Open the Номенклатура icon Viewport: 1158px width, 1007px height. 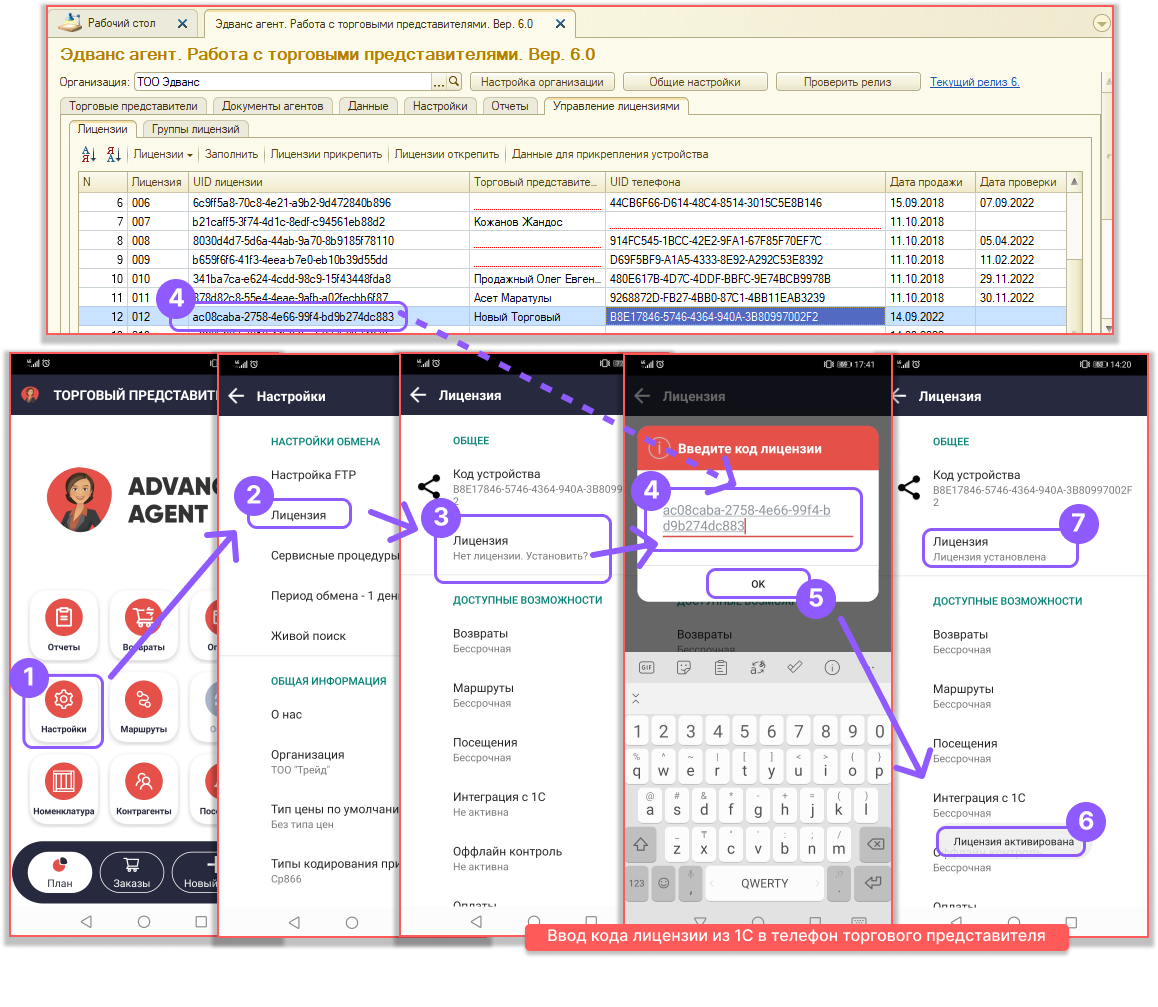64,781
